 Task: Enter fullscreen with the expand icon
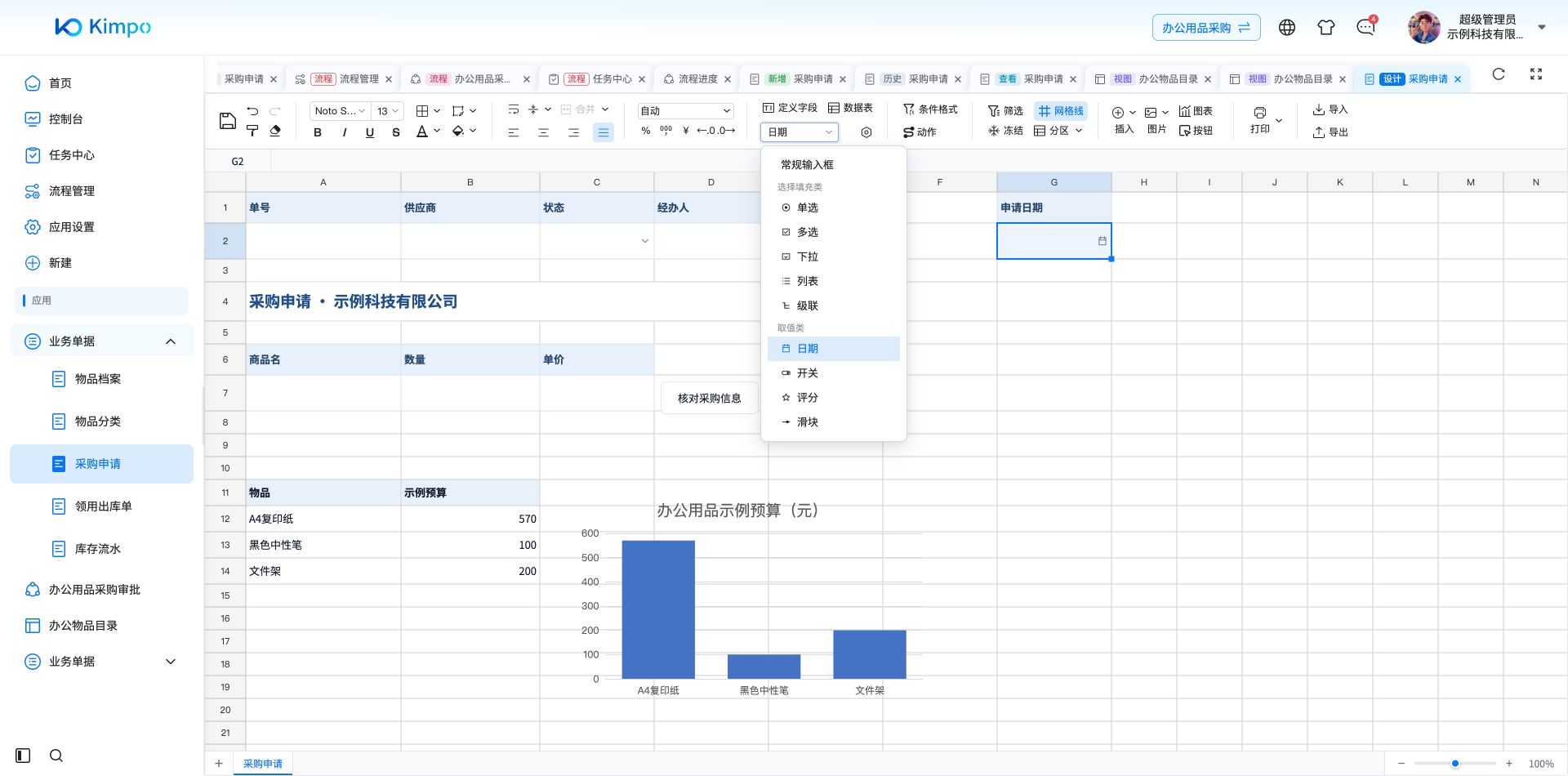(x=1536, y=74)
